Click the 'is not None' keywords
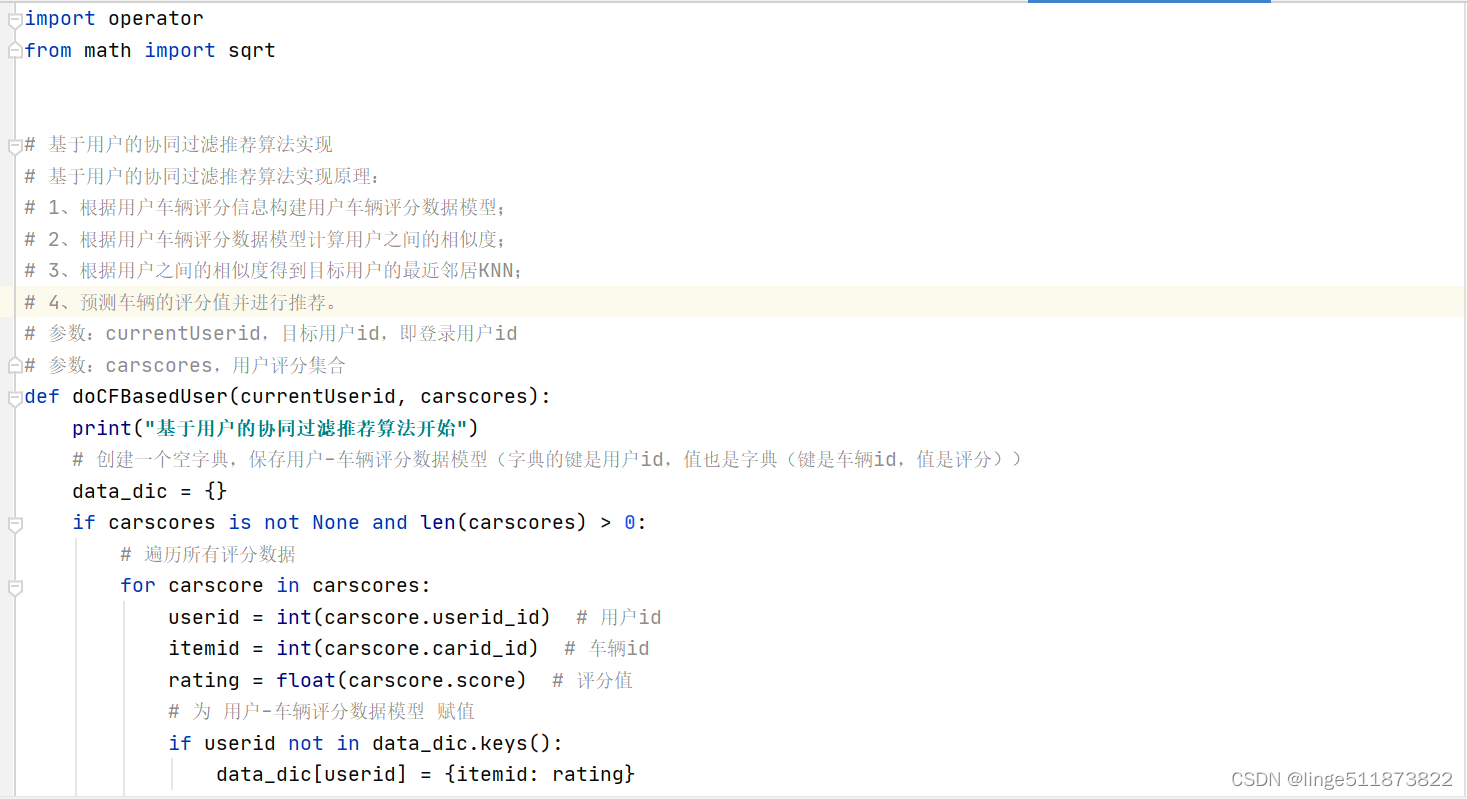Screen dimensions: 1467x799 pos(294,522)
